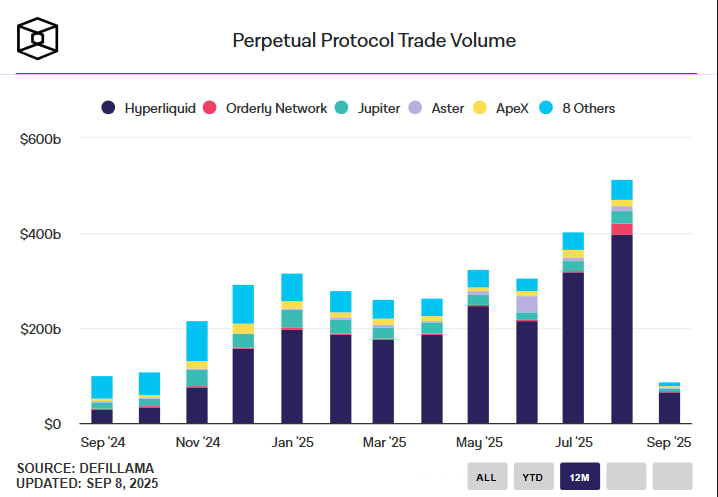Image resolution: width=718 pixels, height=497 pixels.
Task: Click the Sep '24 bar
Action: tap(102, 400)
